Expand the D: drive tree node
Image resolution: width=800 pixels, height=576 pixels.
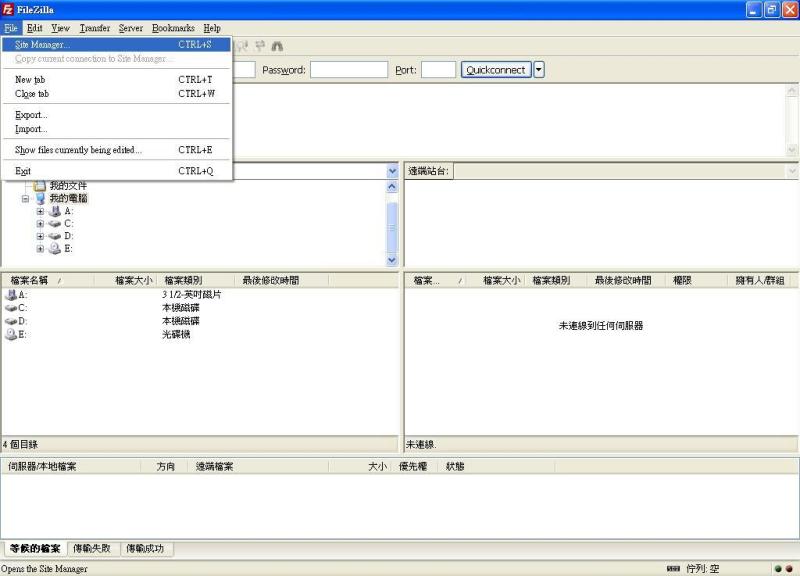(x=40, y=236)
